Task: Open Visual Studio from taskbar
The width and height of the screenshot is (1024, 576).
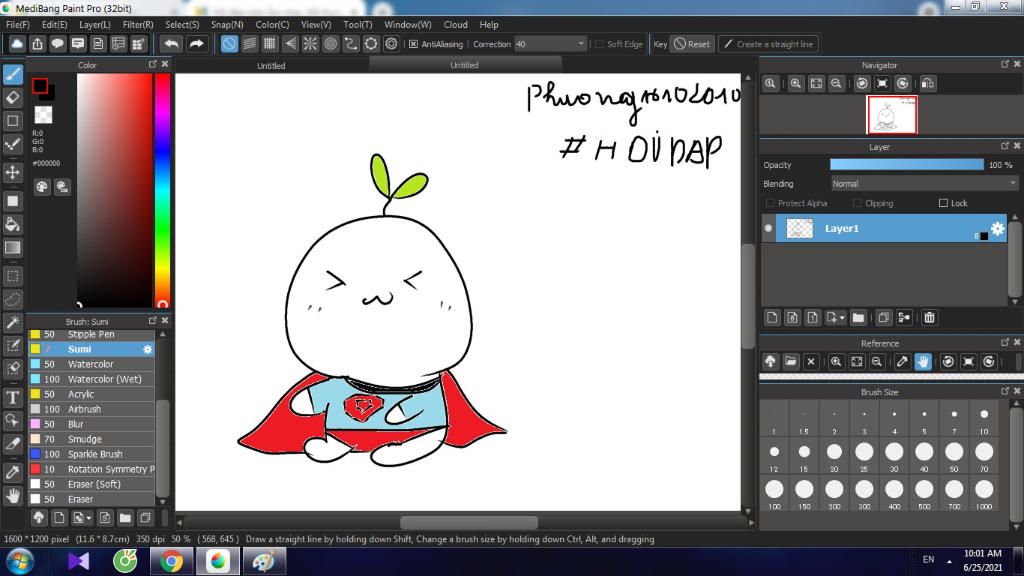Action: (78, 562)
